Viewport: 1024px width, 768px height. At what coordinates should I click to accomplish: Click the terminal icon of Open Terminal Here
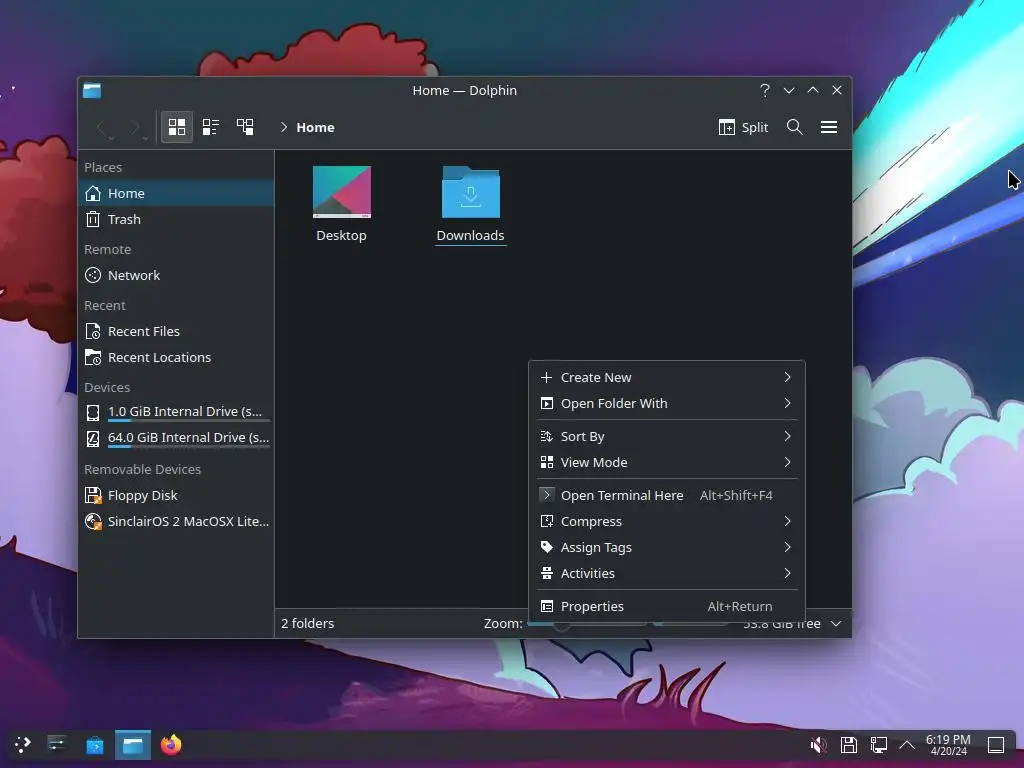547,495
